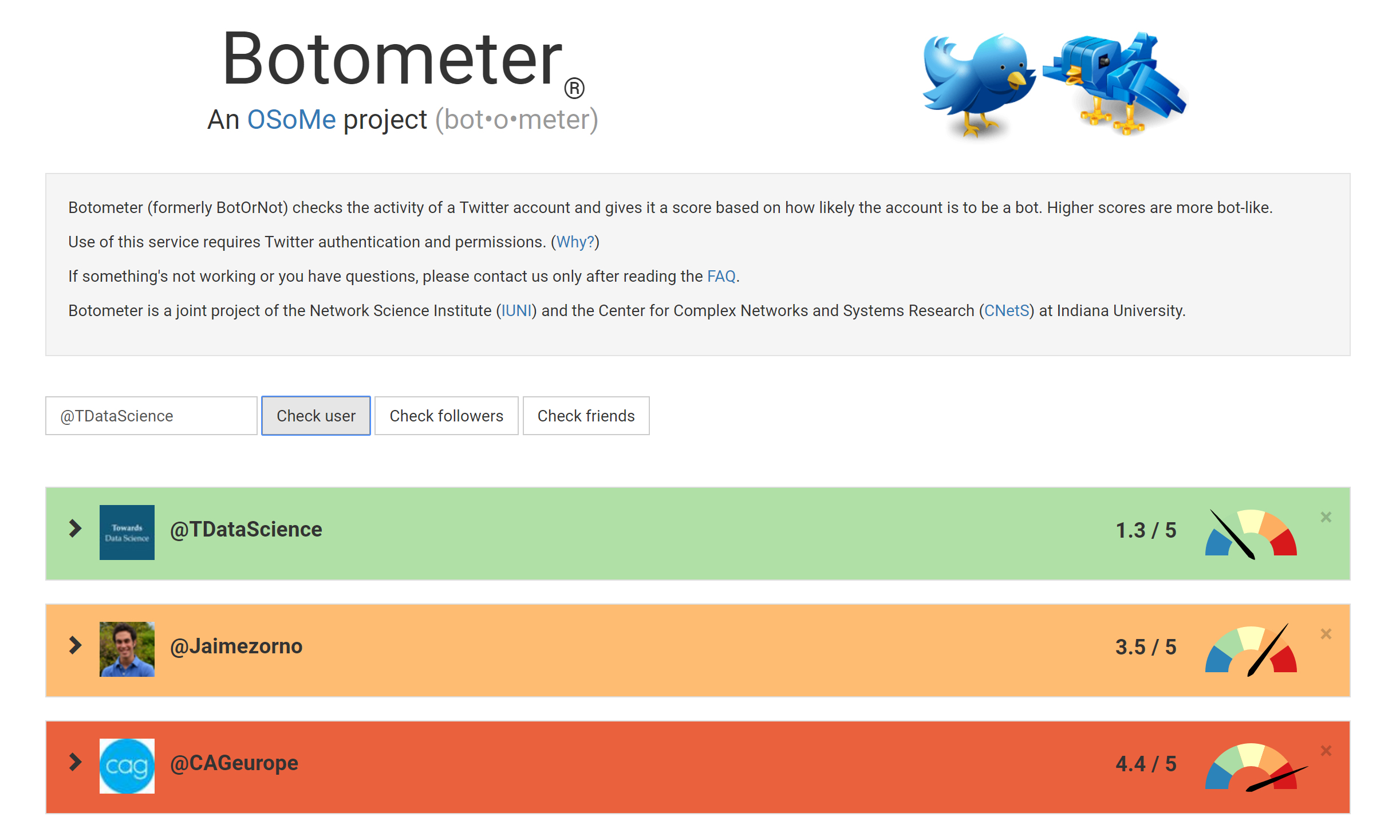Click the @Jaimezorno score gauge icon
Viewport: 1400px width, 840px height.
(x=1251, y=650)
